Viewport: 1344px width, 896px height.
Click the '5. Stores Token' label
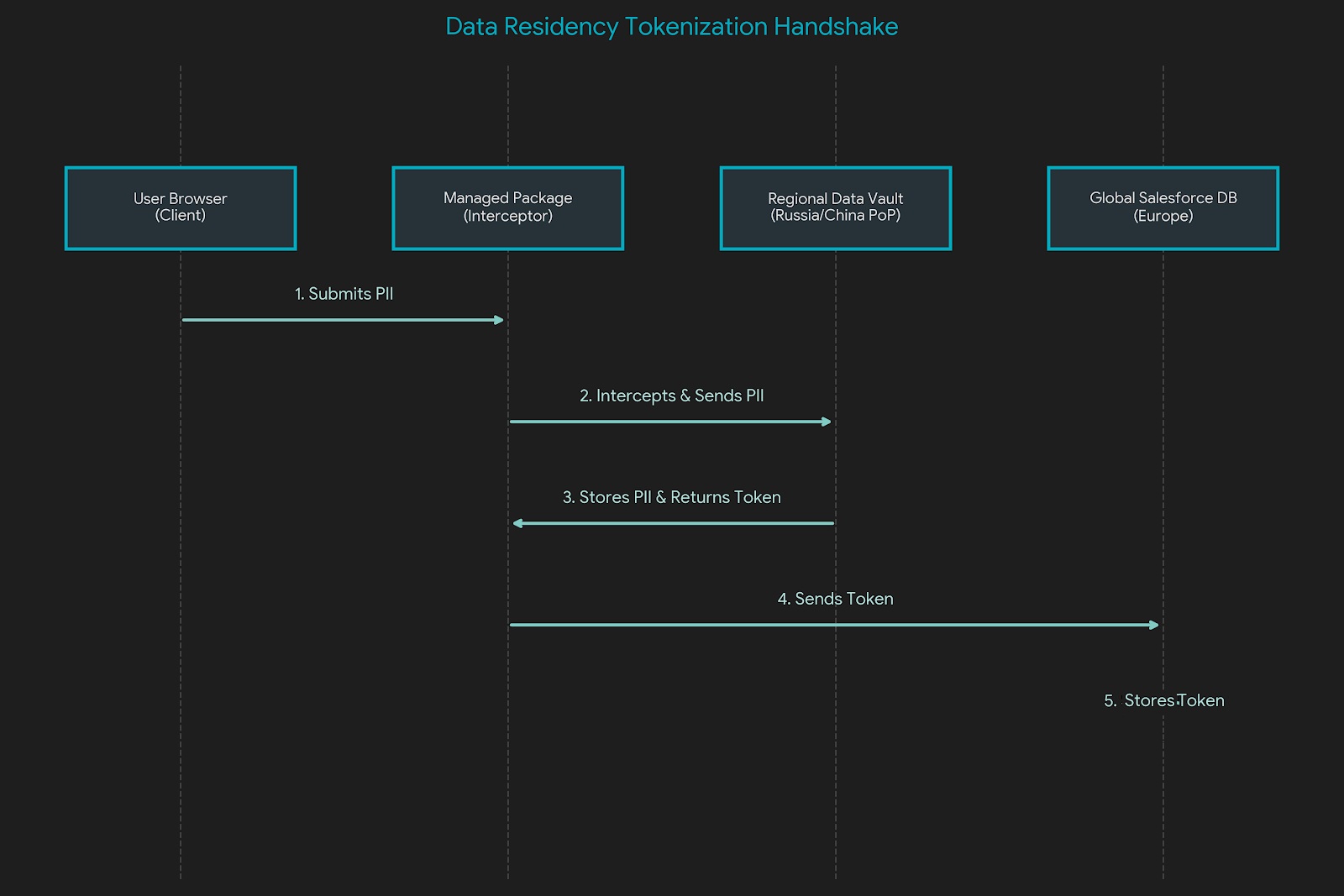pyautogui.click(x=1163, y=700)
